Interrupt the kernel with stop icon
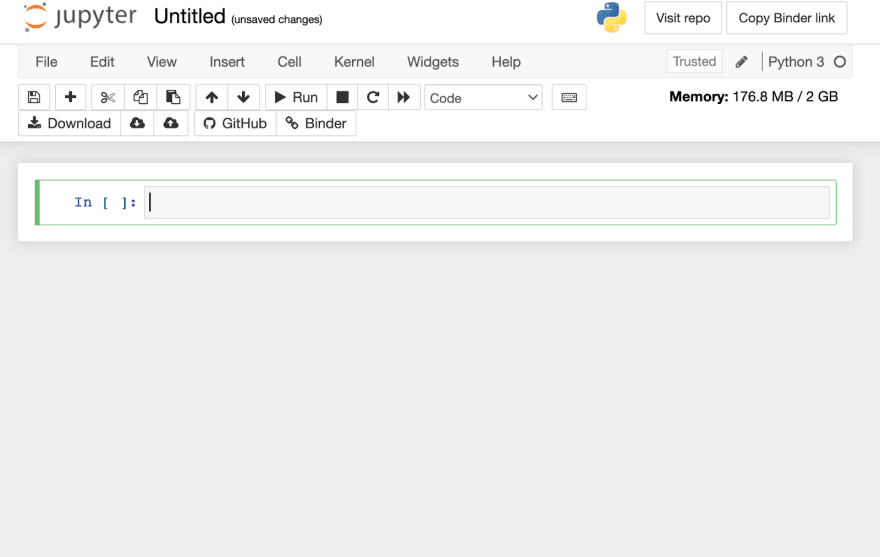 [x=342, y=97]
